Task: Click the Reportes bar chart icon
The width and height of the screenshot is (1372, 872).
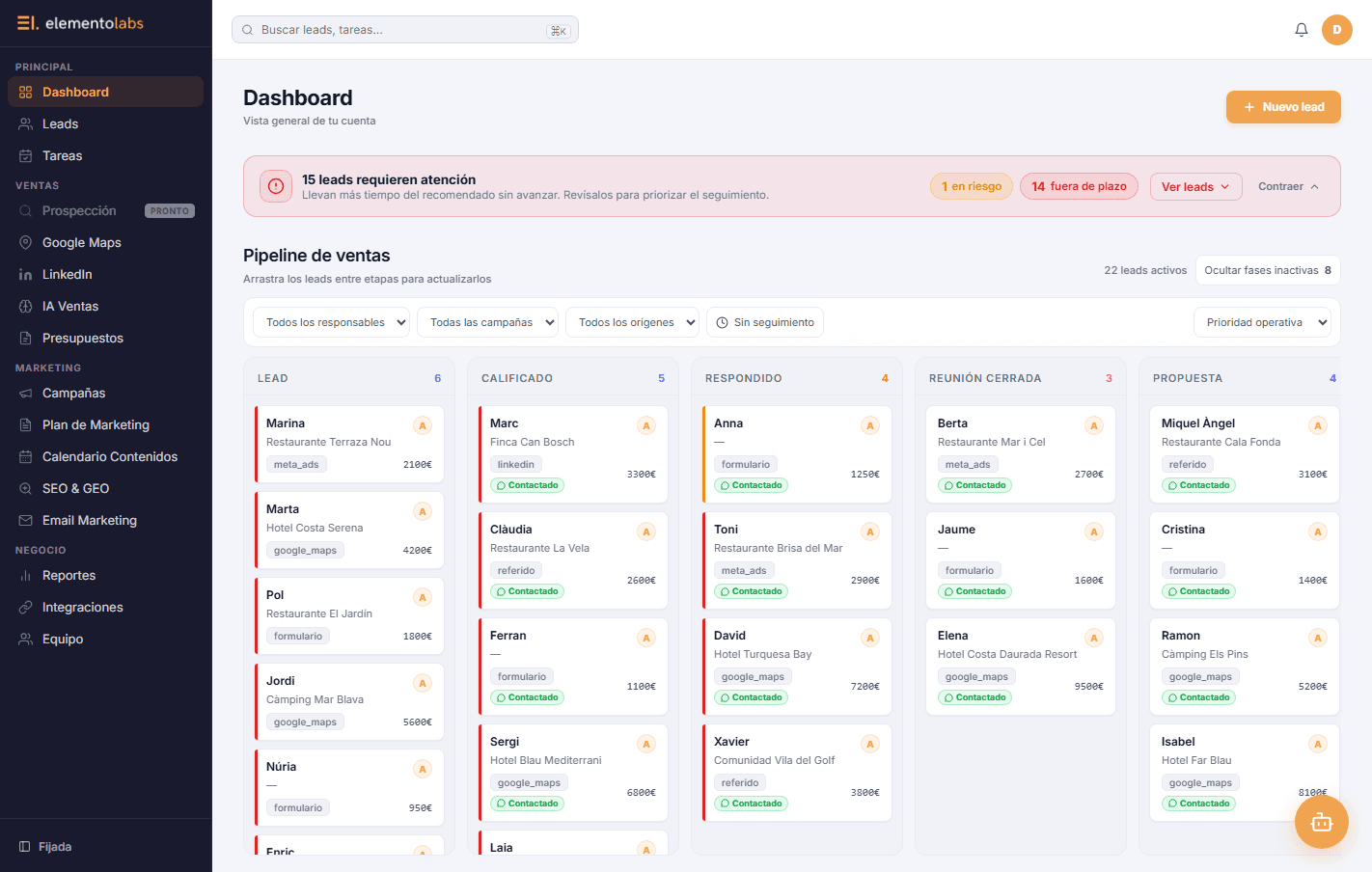Action: pos(26,576)
